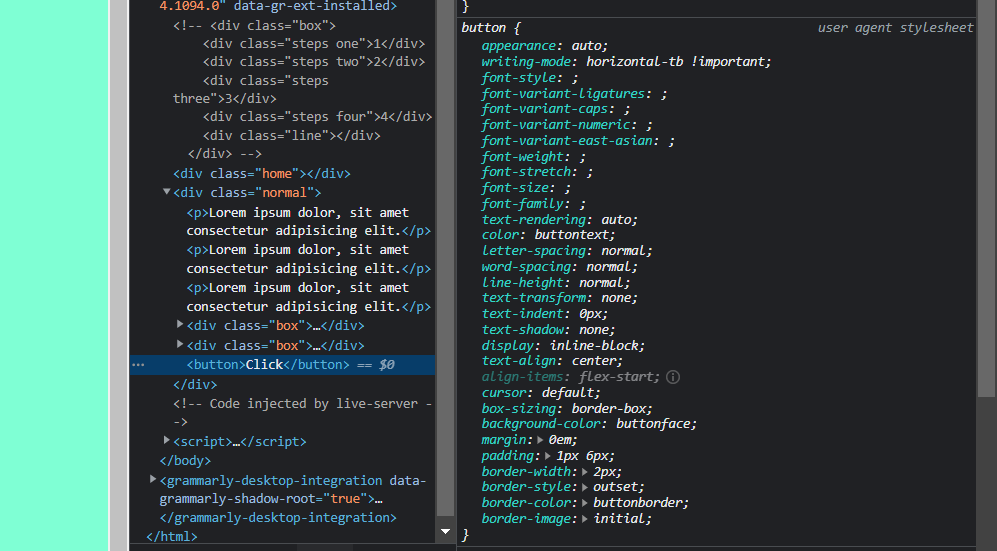Click the scroll-down arrow of DOM tree

coord(445,531)
